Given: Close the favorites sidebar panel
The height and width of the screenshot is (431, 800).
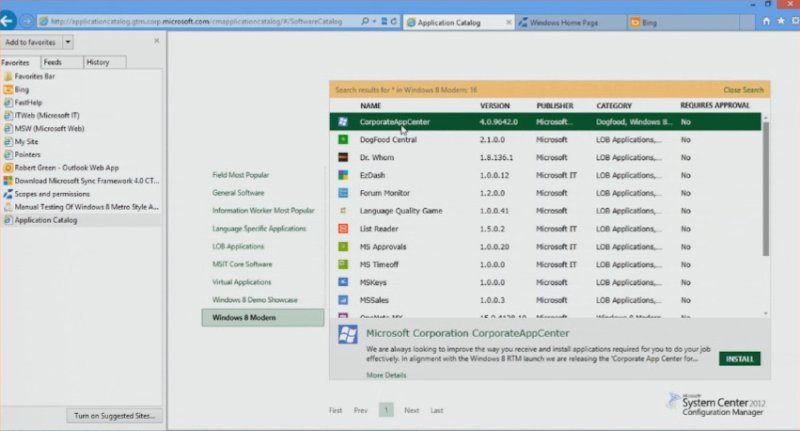Looking at the screenshot, I should point(157,41).
